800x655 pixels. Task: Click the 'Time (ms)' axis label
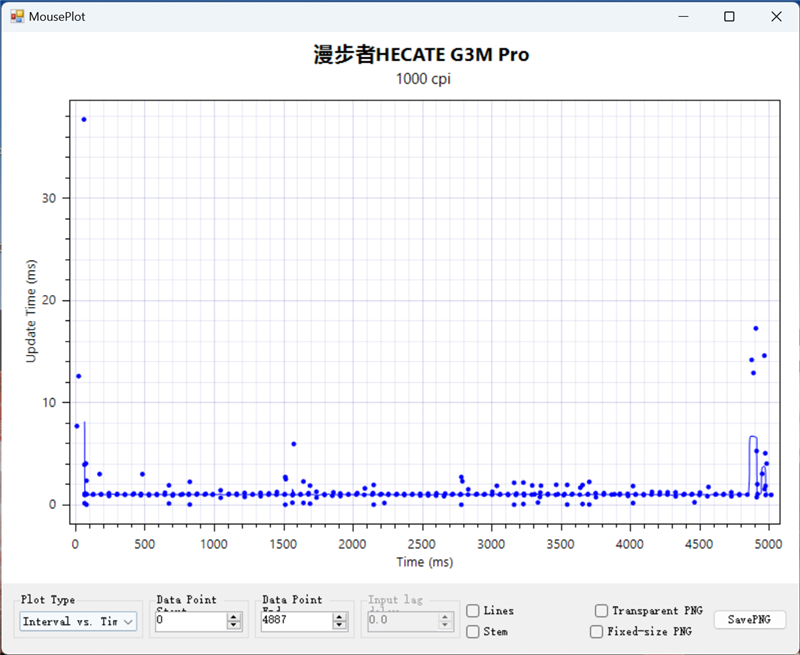[425, 562]
